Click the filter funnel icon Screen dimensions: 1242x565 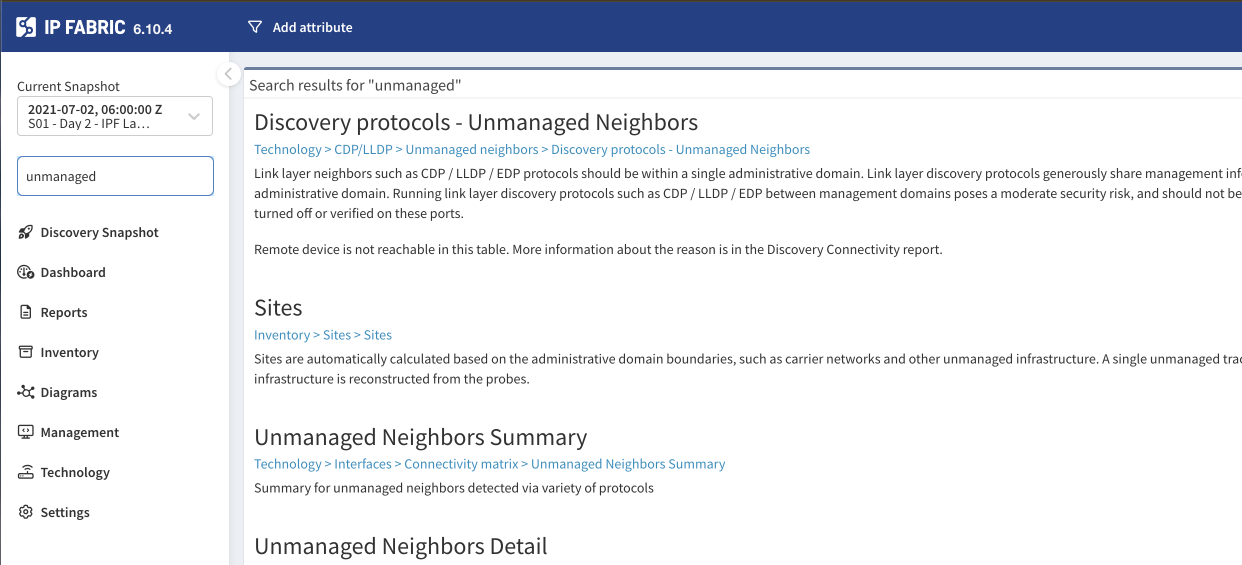click(x=255, y=27)
